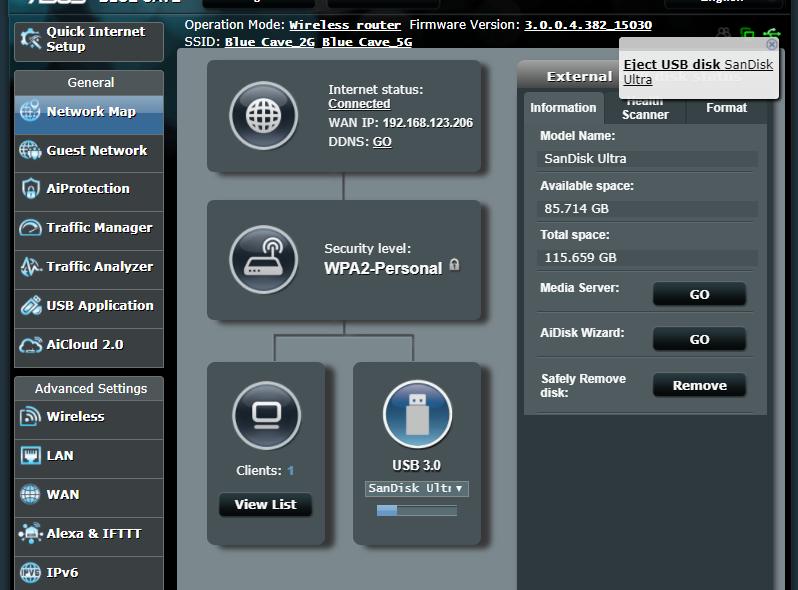The width and height of the screenshot is (798, 590).
Task: Click the Blue_Cave_2G SSID link
Action: coord(270,42)
